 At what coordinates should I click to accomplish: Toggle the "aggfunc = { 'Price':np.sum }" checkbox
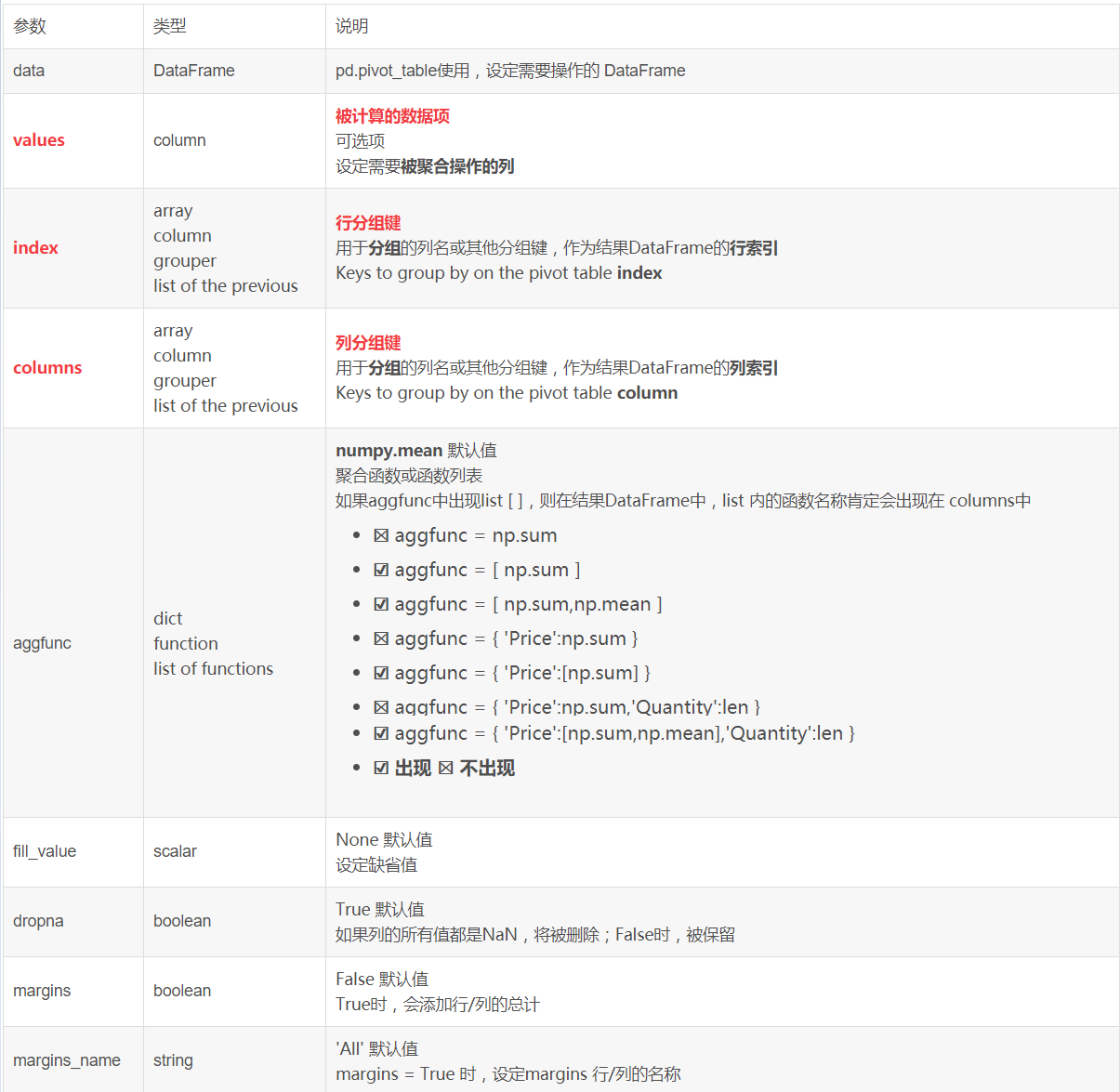coord(381,638)
